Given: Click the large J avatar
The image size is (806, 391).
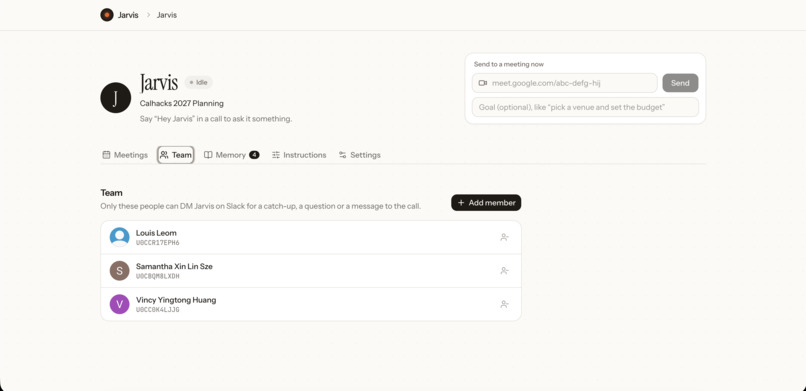Looking at the screenshot, I should tap(115, 98).
